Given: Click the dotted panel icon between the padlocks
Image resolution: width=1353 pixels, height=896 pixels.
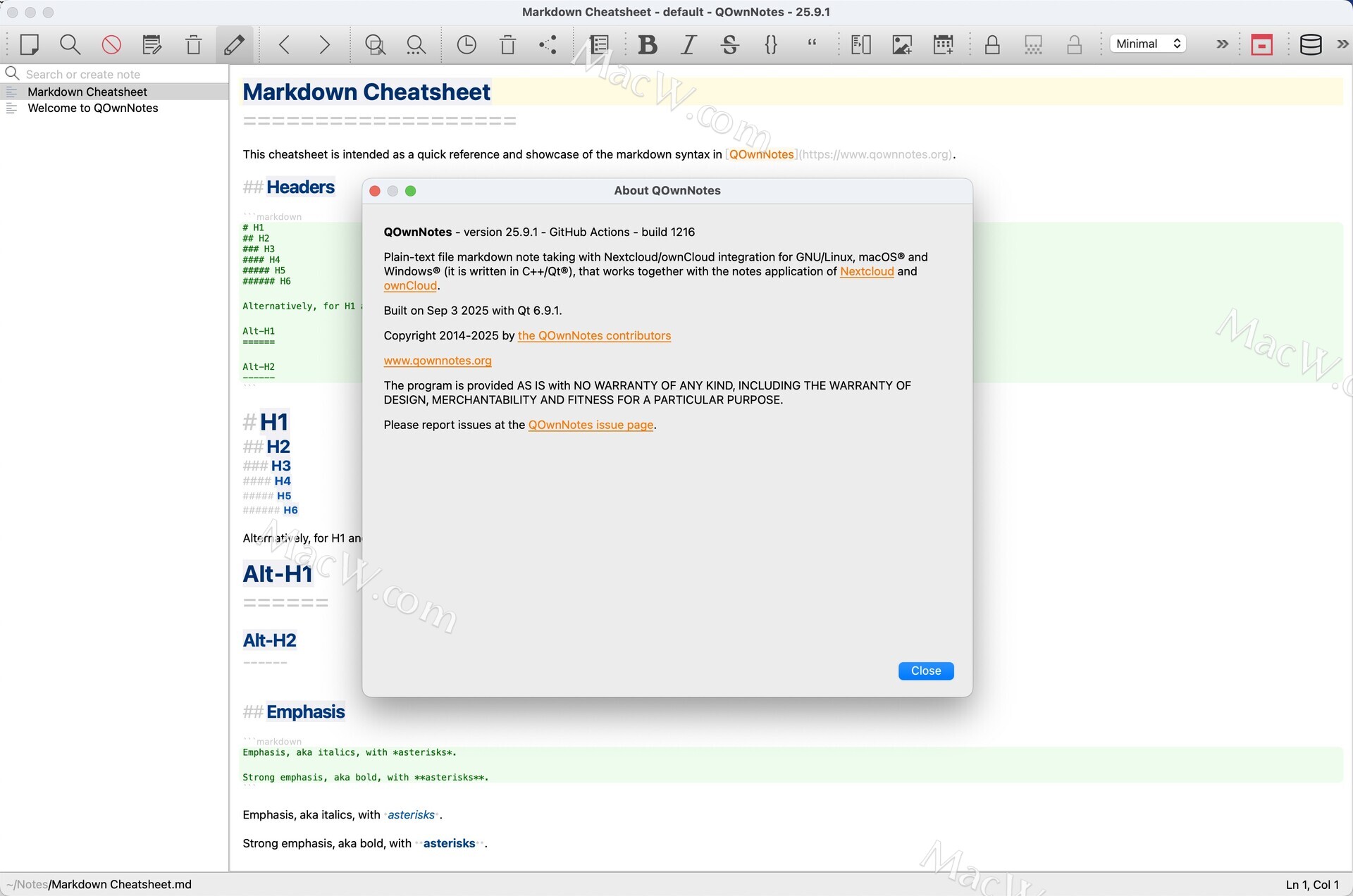Looking at the screenshot, I should [x=1033, y=44].
